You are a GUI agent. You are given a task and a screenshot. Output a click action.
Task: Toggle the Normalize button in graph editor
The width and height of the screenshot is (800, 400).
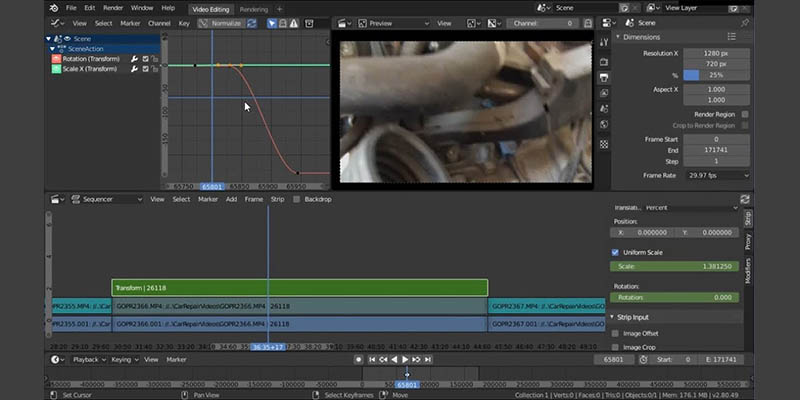coord(221,23)
